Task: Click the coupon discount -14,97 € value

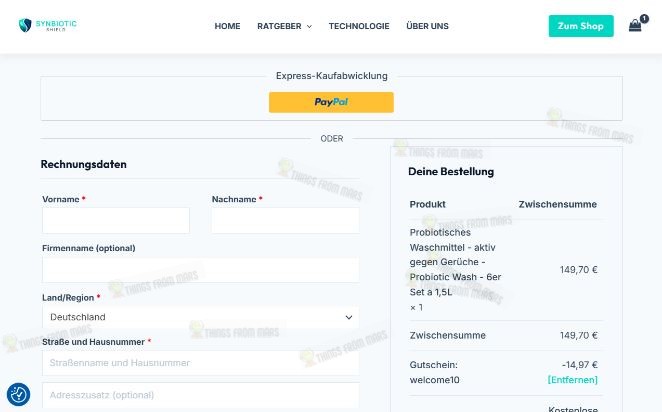Action: point(580,365)
